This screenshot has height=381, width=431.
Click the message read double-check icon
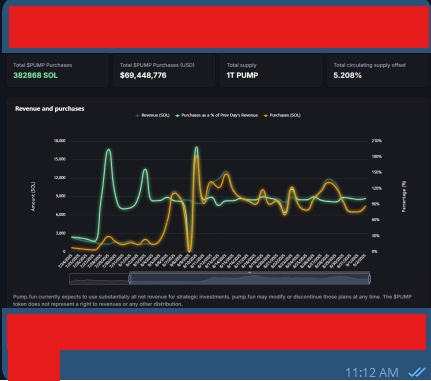pyautogui.click(x=417, y=372)
